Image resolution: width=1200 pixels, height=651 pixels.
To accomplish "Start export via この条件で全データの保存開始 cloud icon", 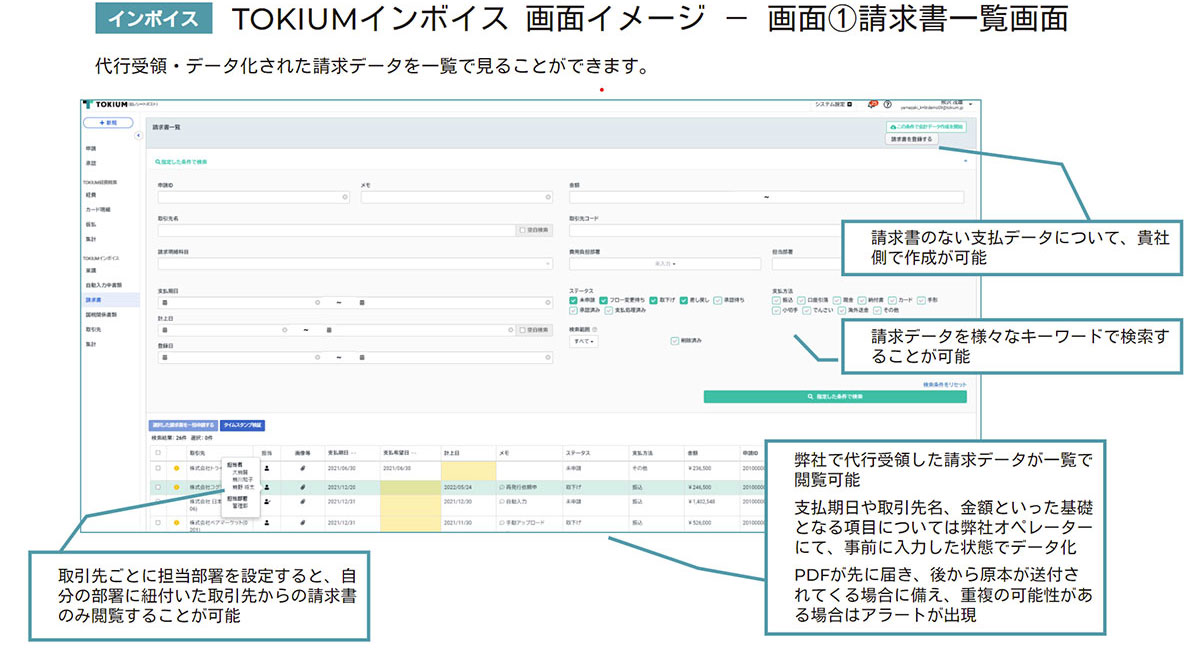I will (x=893, y=127).
